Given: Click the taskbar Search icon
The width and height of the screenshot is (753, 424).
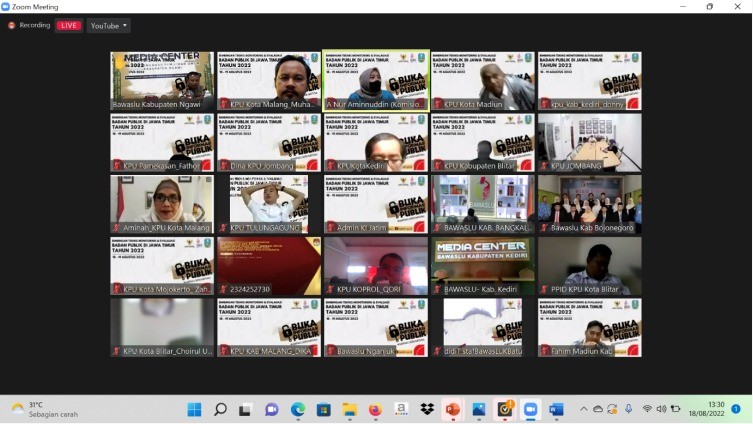Looking at the screenshot, I should pyautogui.click(x=220, y=409).
